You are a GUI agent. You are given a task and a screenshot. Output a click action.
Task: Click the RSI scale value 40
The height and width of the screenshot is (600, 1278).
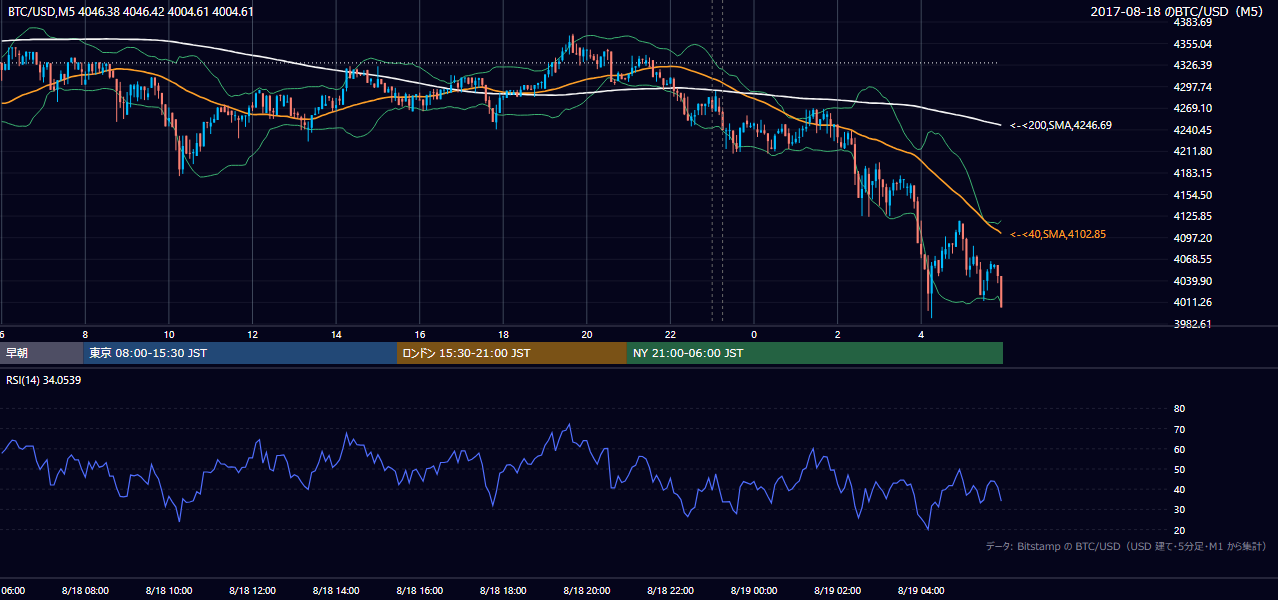[1179, 489]
